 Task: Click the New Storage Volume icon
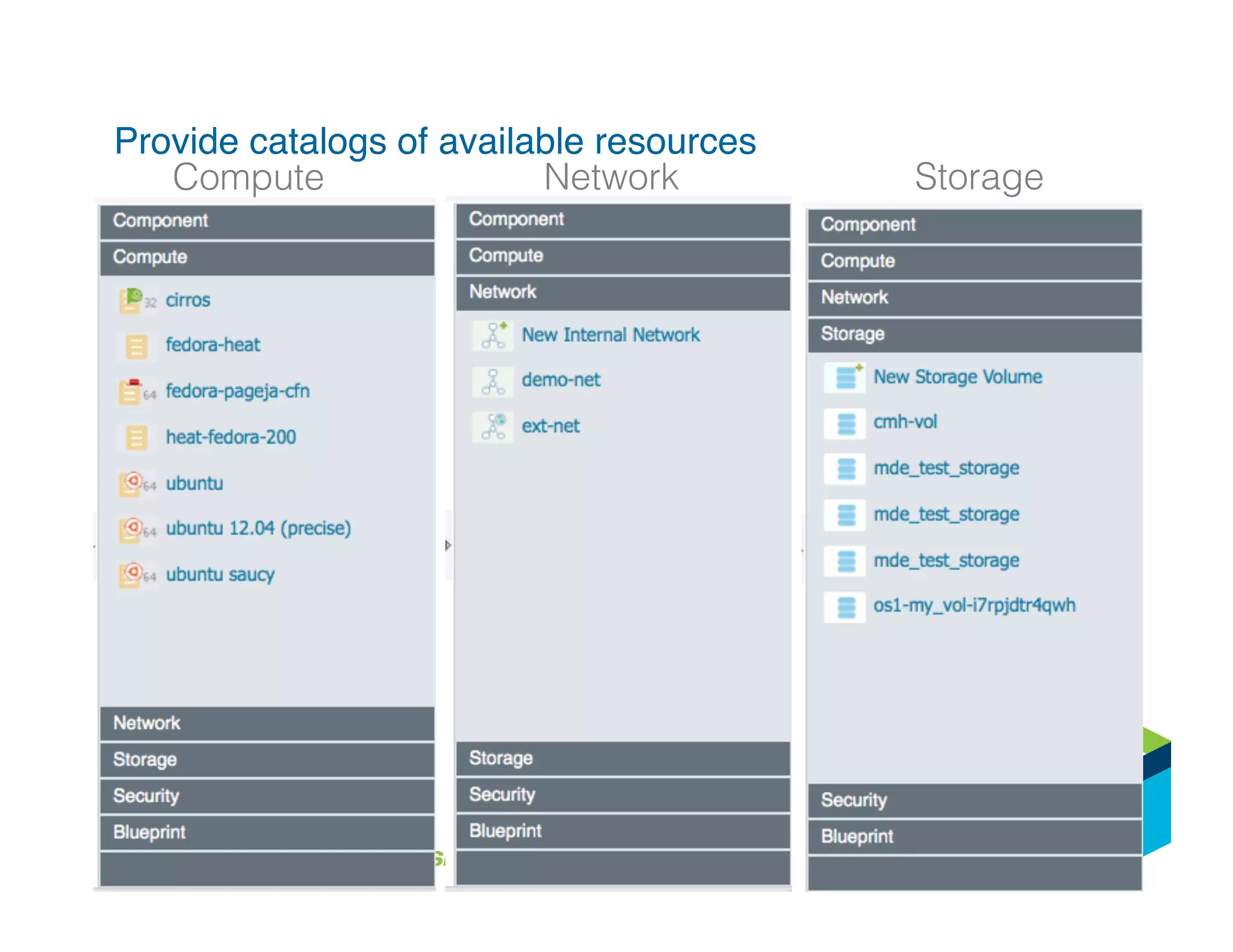[845, 377]
